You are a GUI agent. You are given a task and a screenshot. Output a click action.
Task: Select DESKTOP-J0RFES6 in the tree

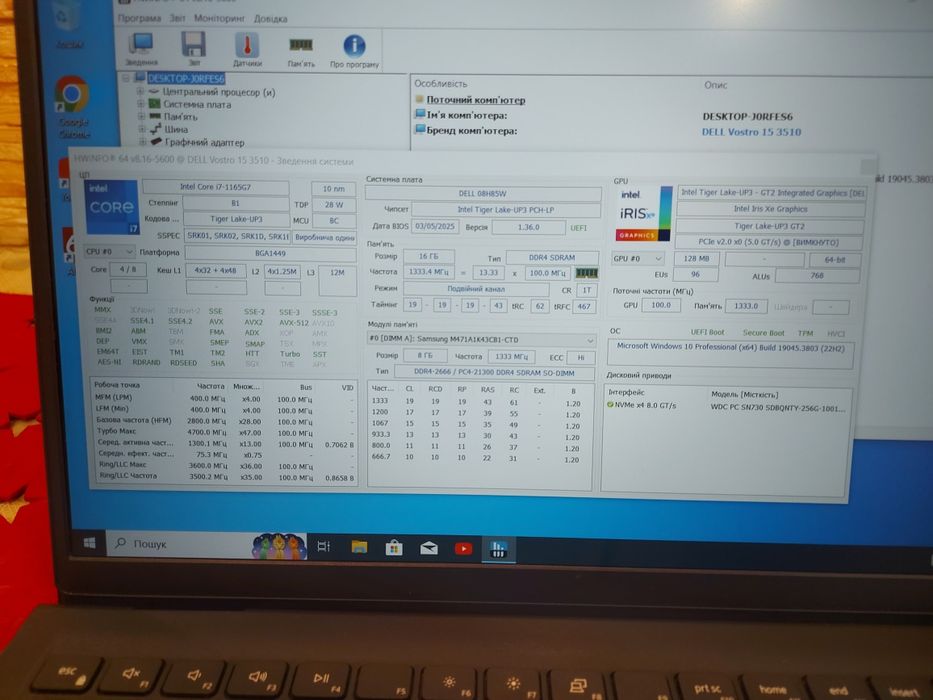(186, 79)
